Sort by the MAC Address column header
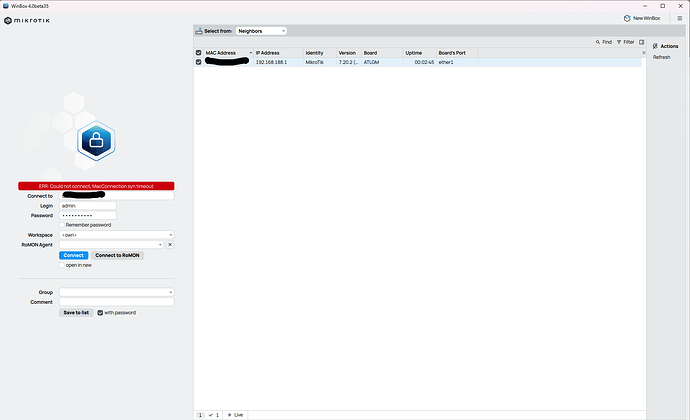Screen dimensions: 690x420 228,53
